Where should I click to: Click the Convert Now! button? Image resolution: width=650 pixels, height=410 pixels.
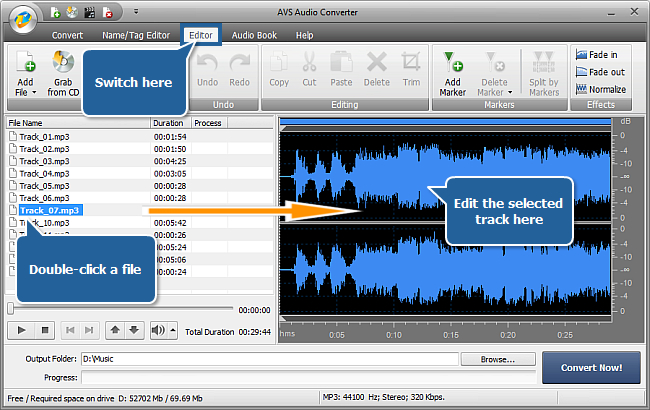[591, 368]
